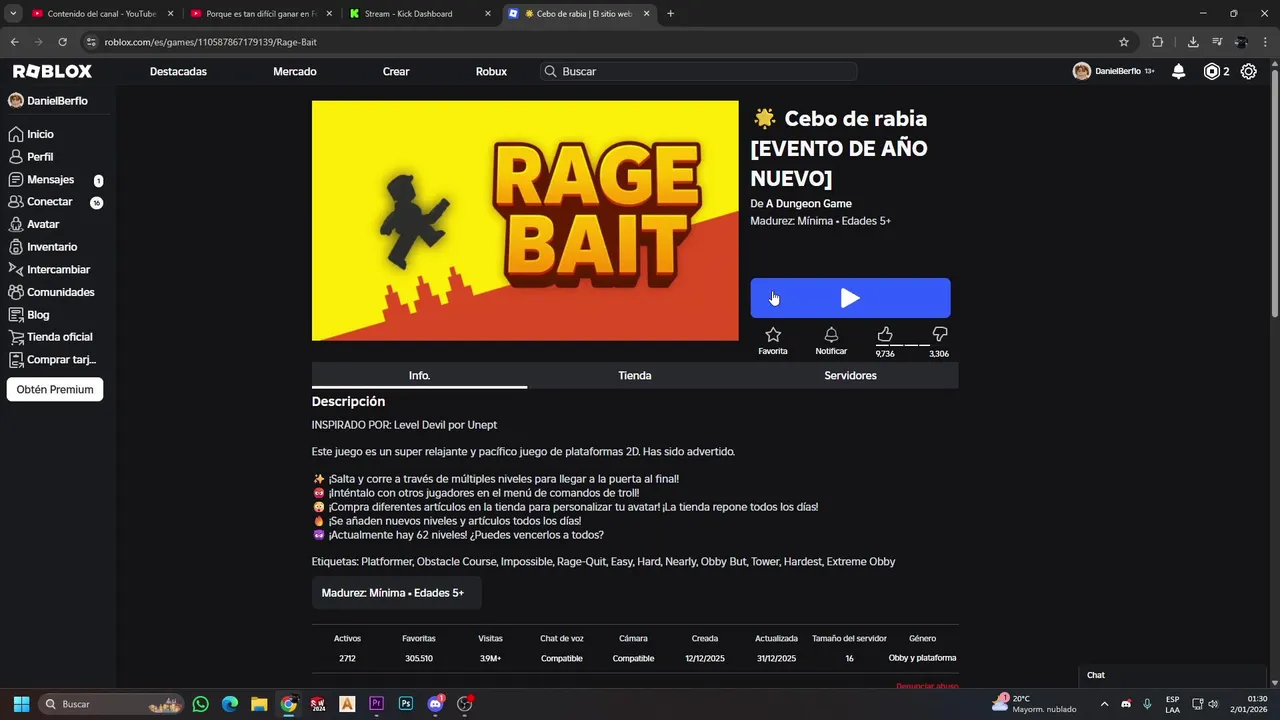1280x720 pixels.
Task: Play the game with the blue button
Action: (850, 298)
